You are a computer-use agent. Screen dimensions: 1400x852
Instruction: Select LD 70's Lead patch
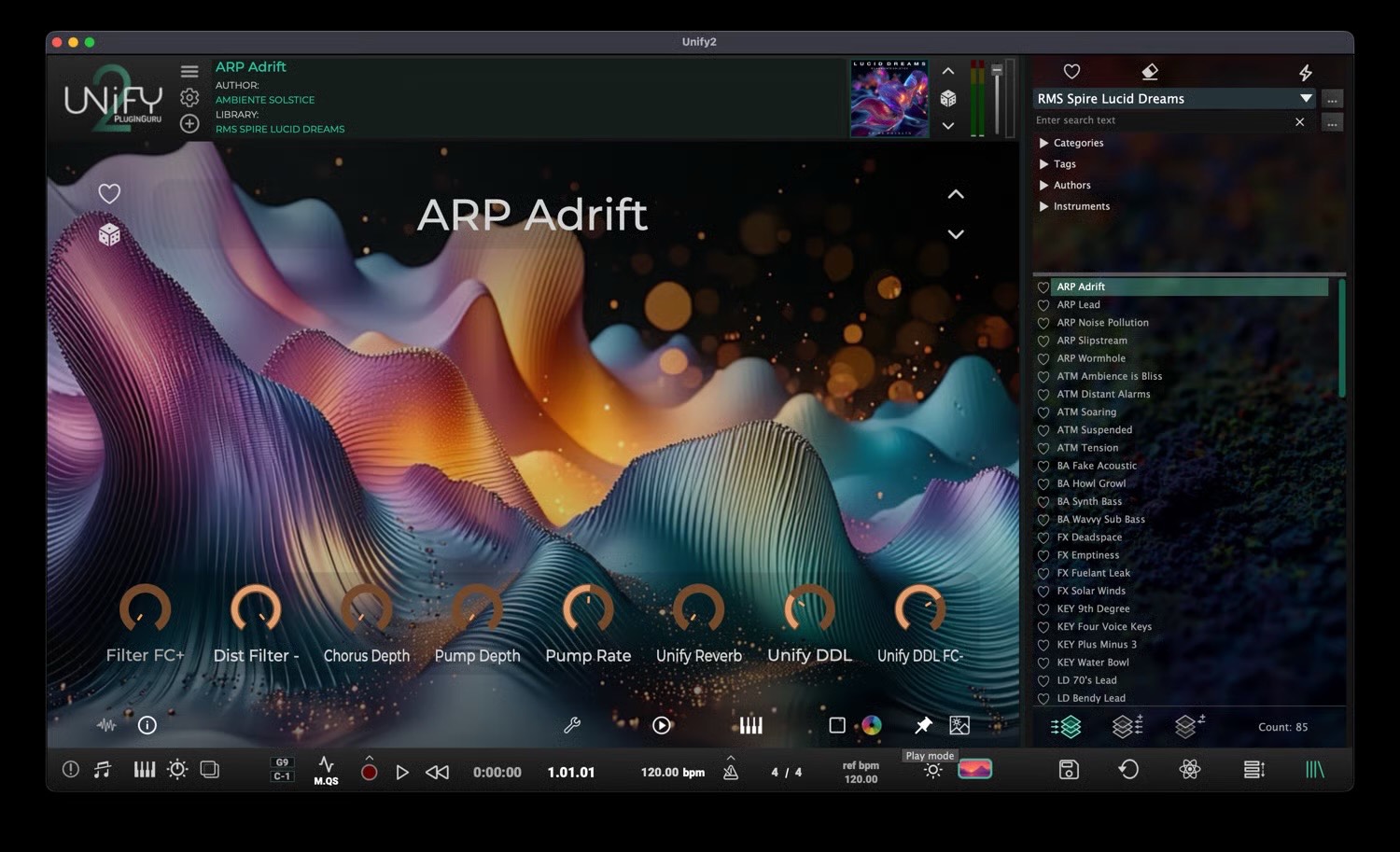1086,680
